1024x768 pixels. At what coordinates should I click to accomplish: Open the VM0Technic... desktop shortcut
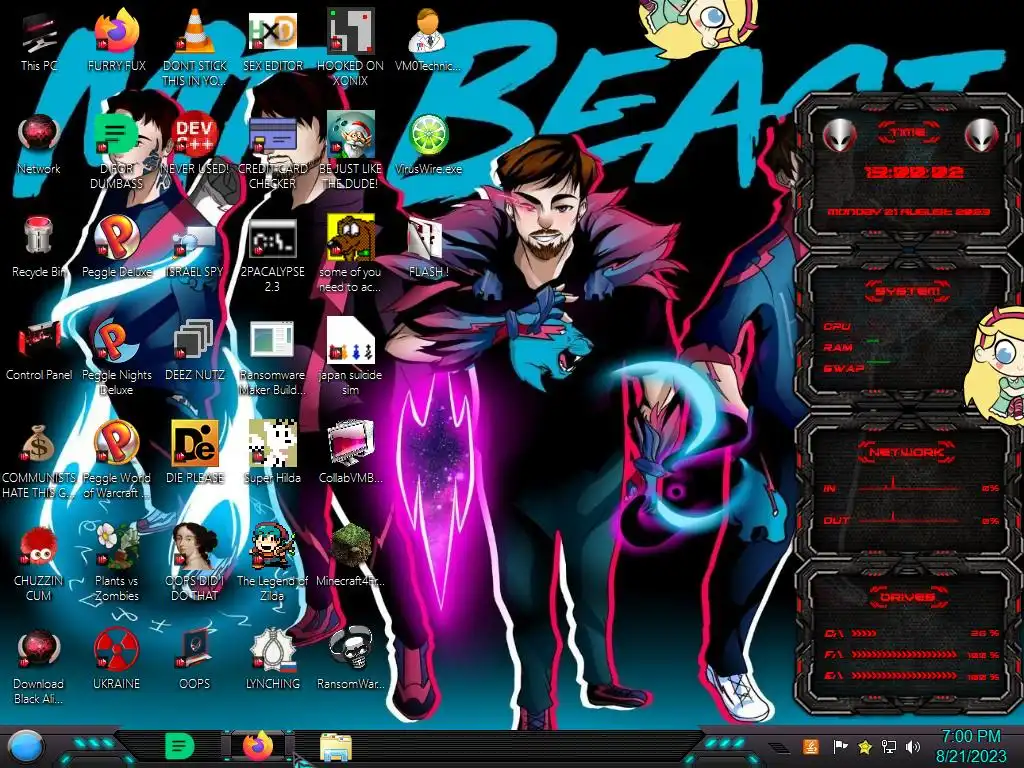point(428,42)
